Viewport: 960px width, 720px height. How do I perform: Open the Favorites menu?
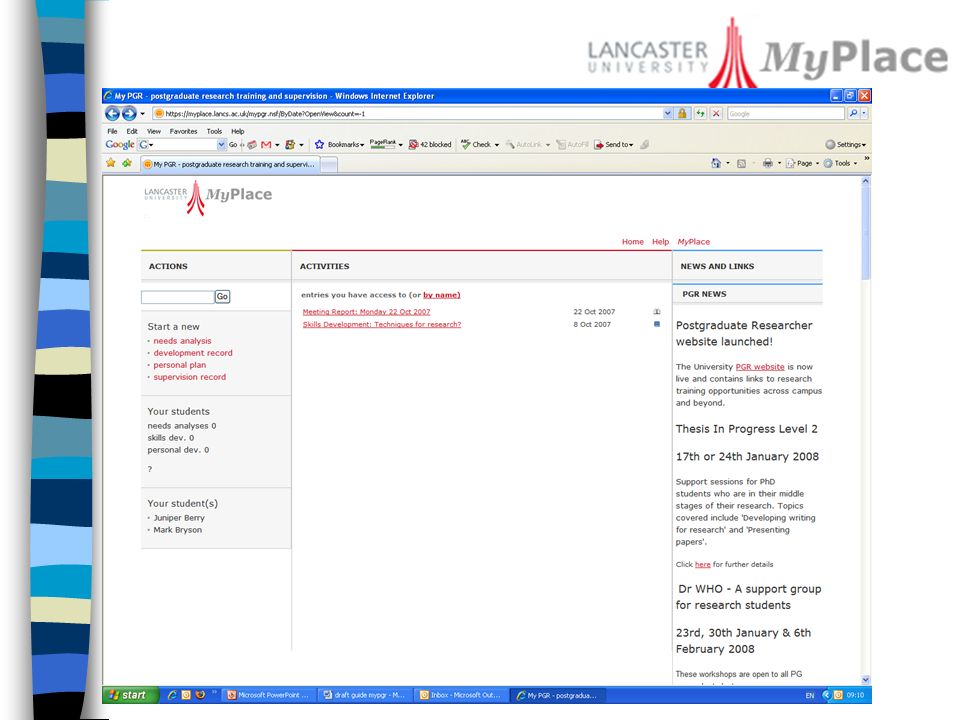coord(184,131)
